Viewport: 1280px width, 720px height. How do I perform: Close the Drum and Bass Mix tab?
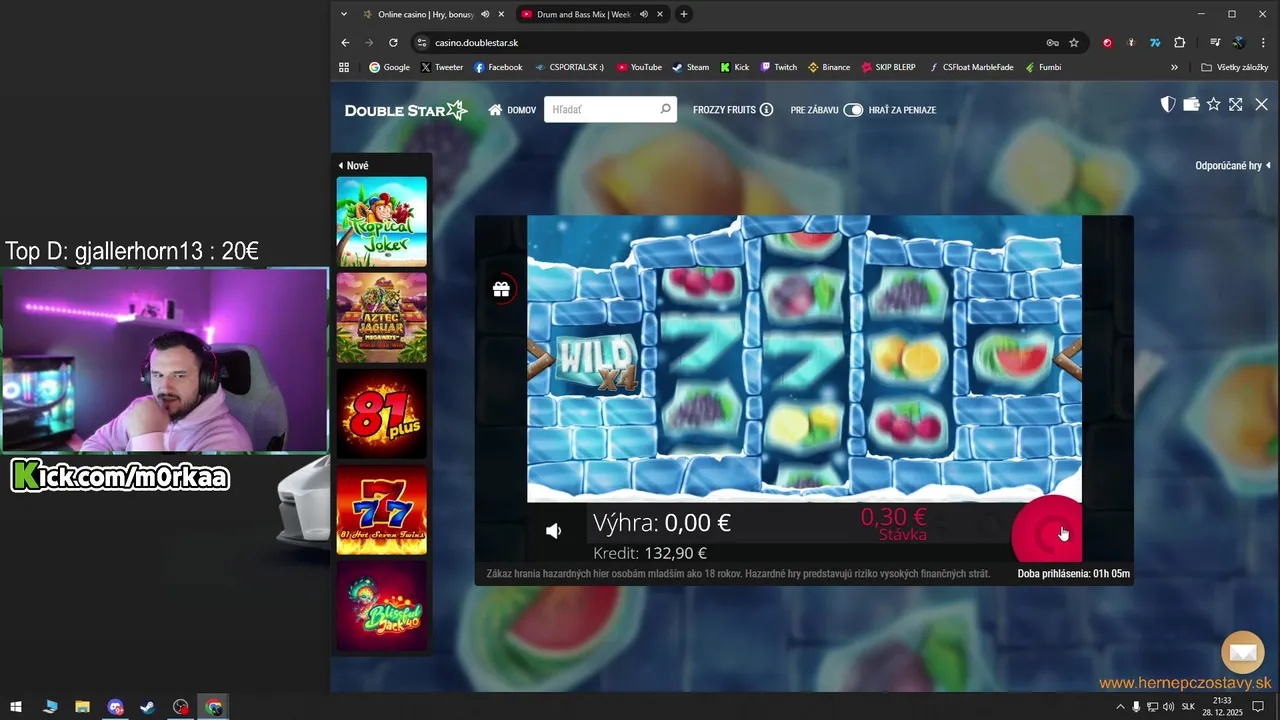(x=660, y=15)
